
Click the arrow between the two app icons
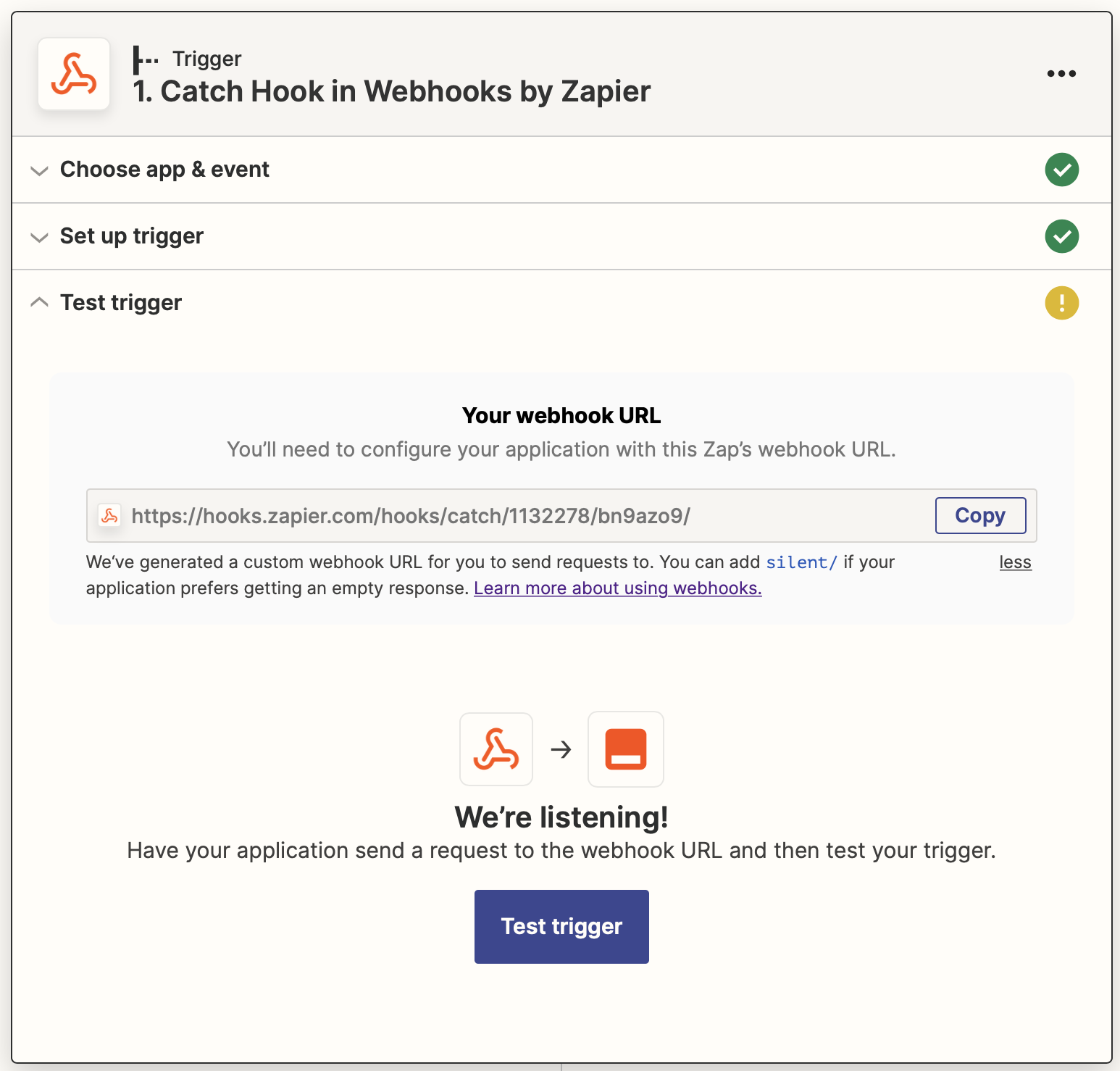[x=561, y=749]
